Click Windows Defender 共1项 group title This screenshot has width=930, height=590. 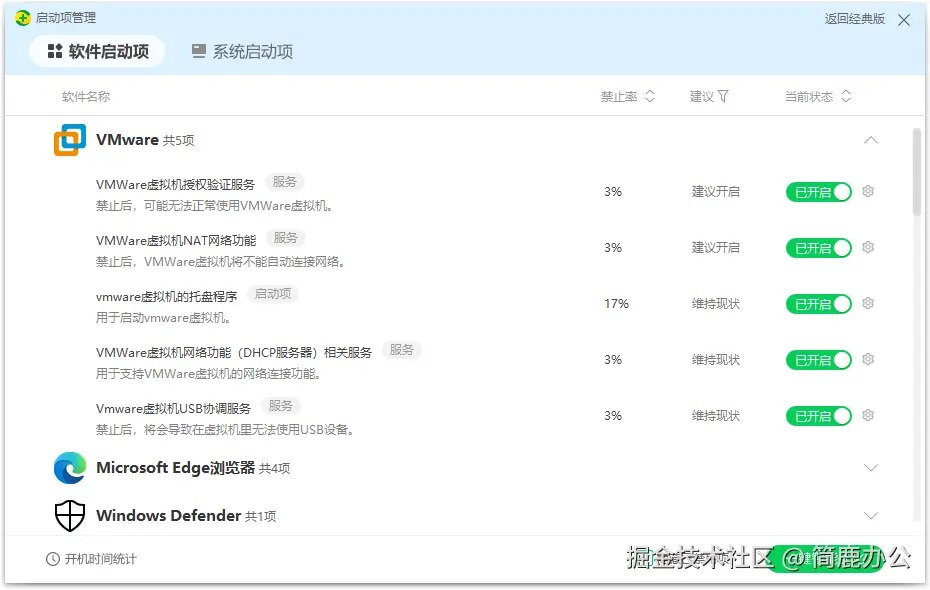tap(186, 515)
